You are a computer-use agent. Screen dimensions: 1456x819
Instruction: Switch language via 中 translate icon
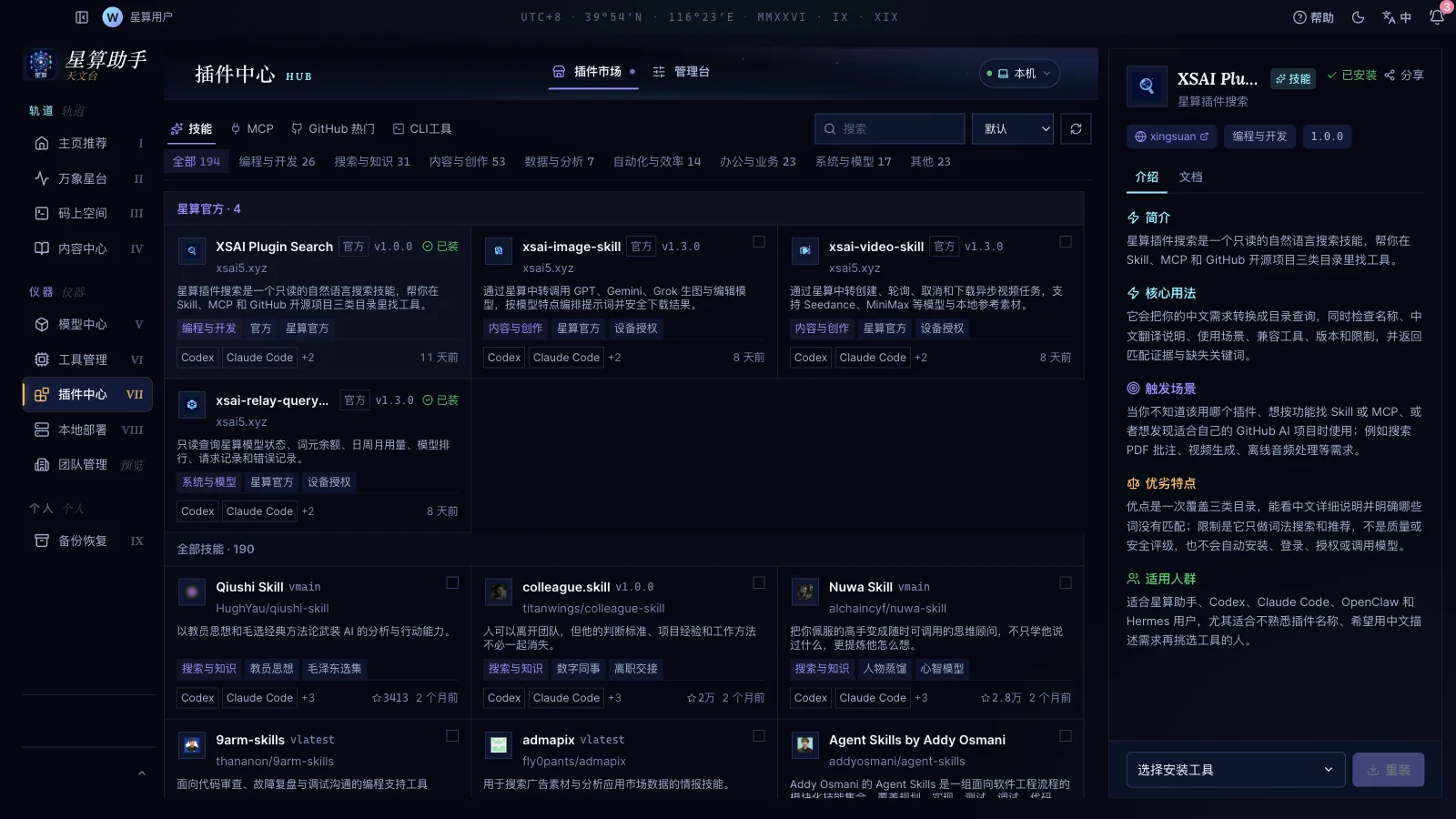point(1397,17)
